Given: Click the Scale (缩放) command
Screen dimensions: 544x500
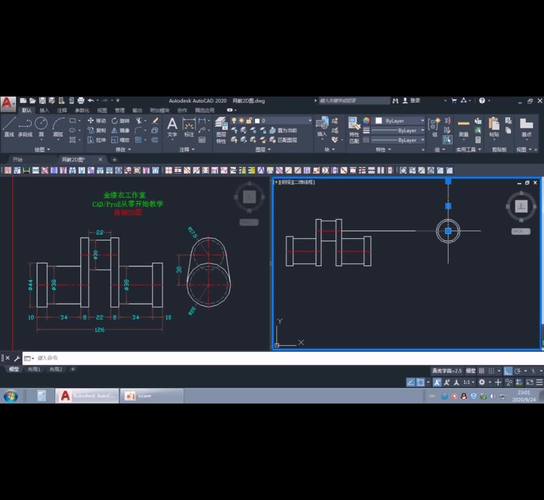Looking at the screenshot, I should coord(121,140).
